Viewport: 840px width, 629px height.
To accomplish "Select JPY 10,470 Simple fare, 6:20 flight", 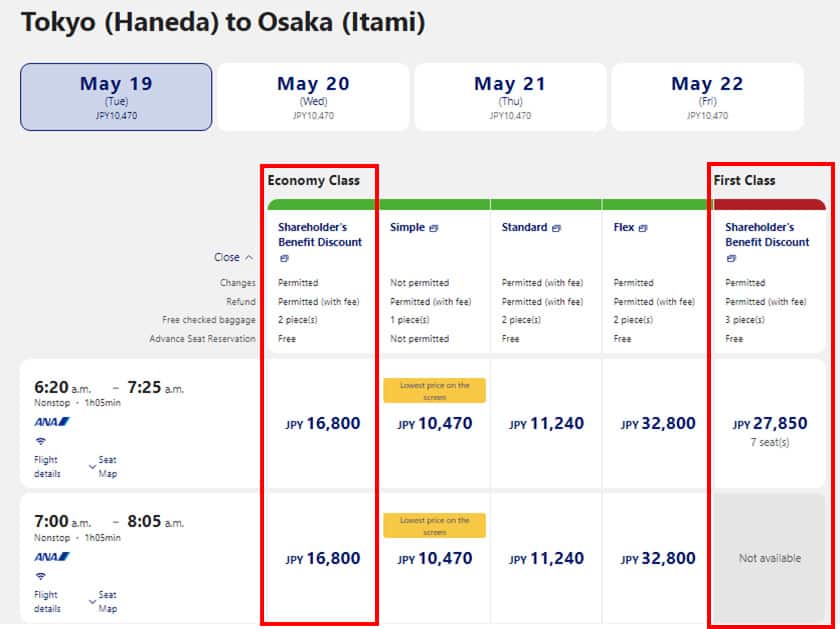I will coord(434,424).
